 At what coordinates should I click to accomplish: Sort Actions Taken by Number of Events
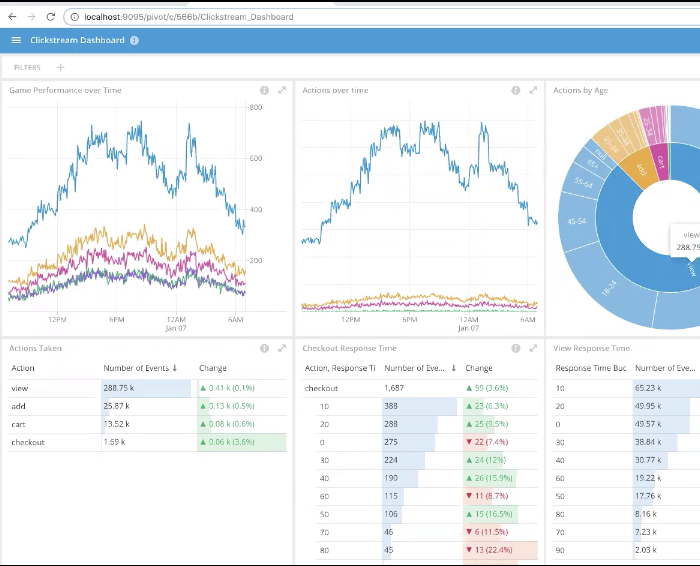142,368
